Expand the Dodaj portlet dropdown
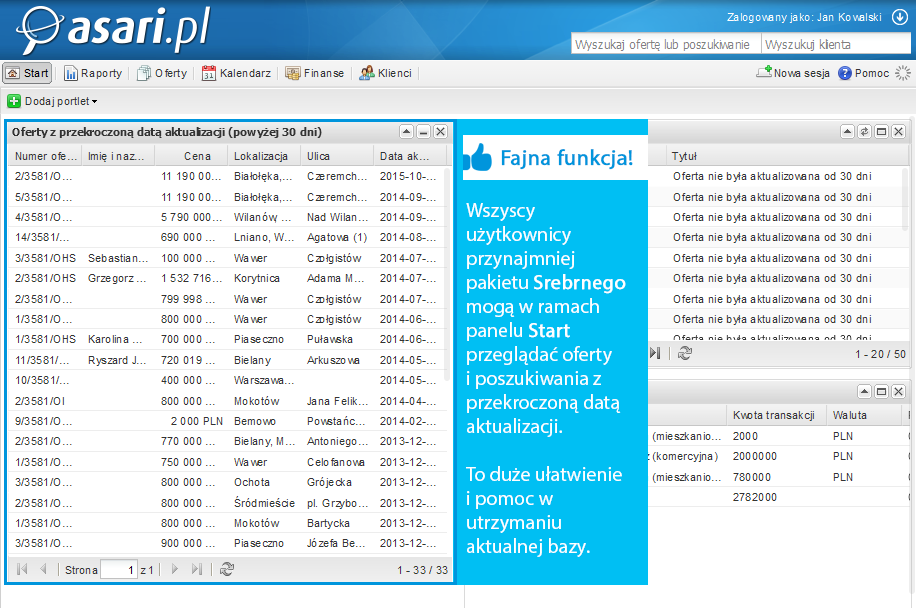Image resolution: width=916 pixels, height=608 pixels. click(x=52, y=101)
